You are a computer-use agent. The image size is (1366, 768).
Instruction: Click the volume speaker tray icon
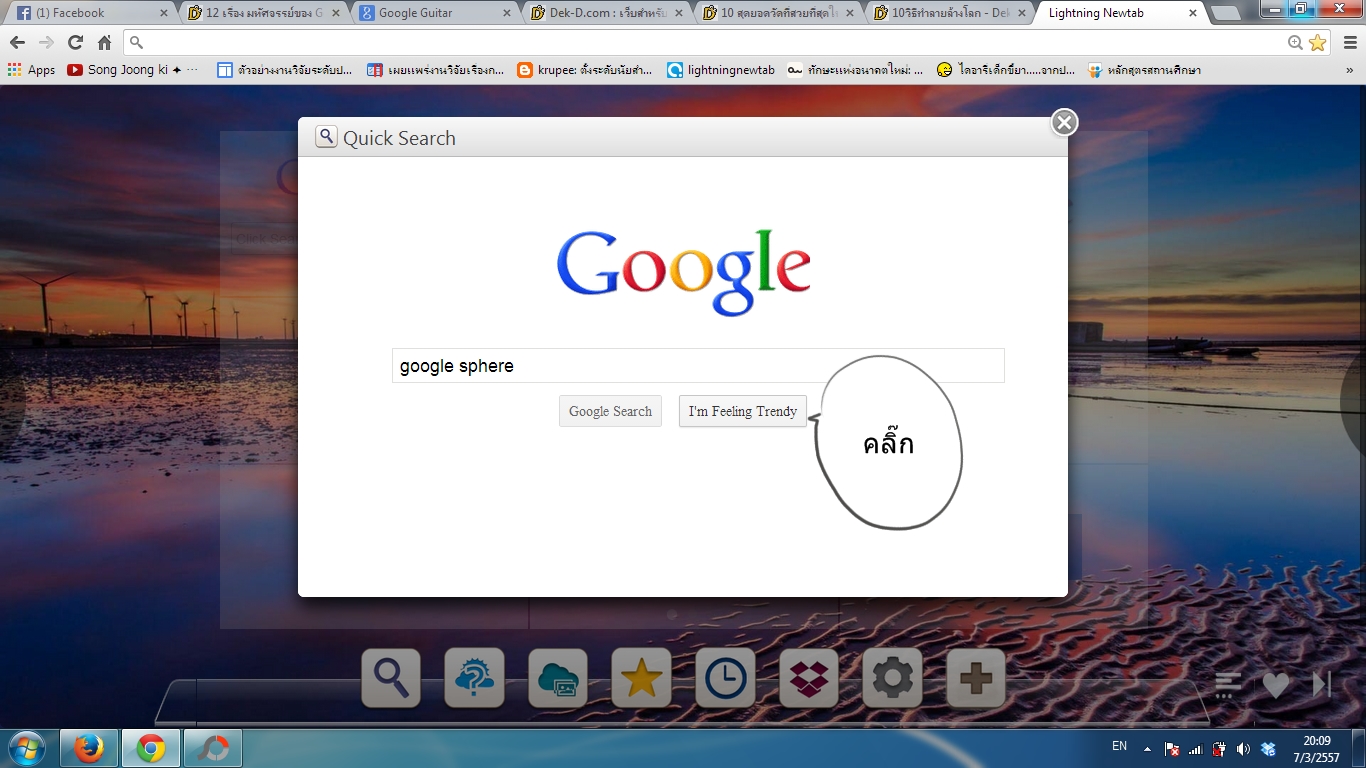(1243, 748)
